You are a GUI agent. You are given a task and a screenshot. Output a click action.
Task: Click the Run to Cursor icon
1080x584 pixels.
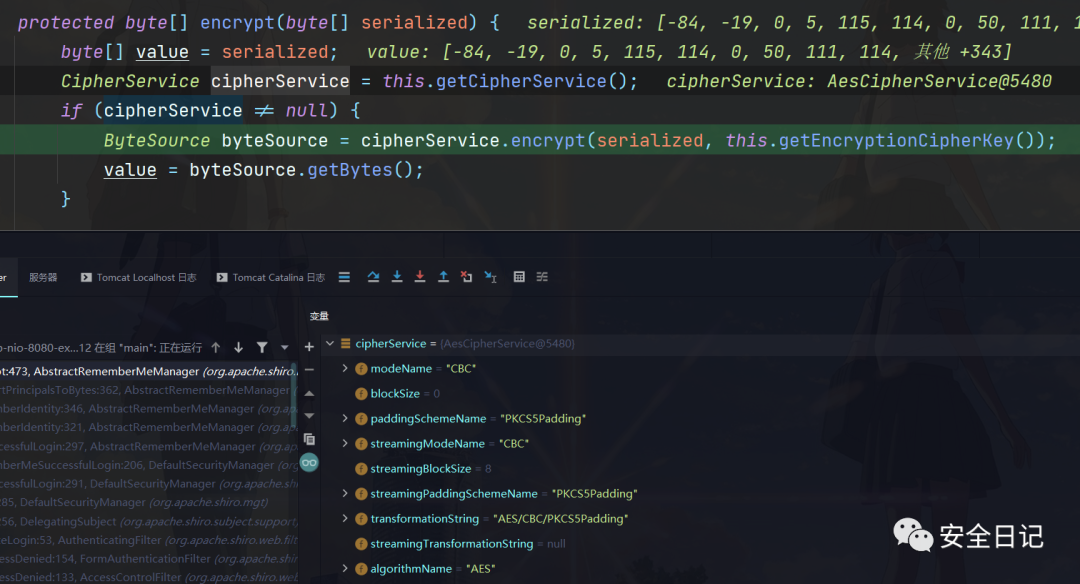tap(490, 277)
